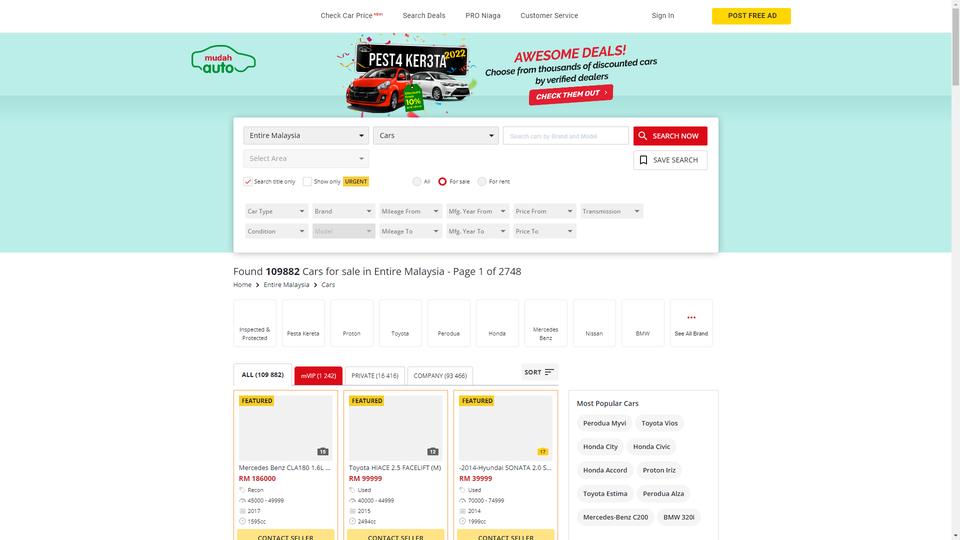The width and height of the screenshot is (960, 540).
Task: Open the Entire Malaysia region dropdown
Action: coord(306,135)
